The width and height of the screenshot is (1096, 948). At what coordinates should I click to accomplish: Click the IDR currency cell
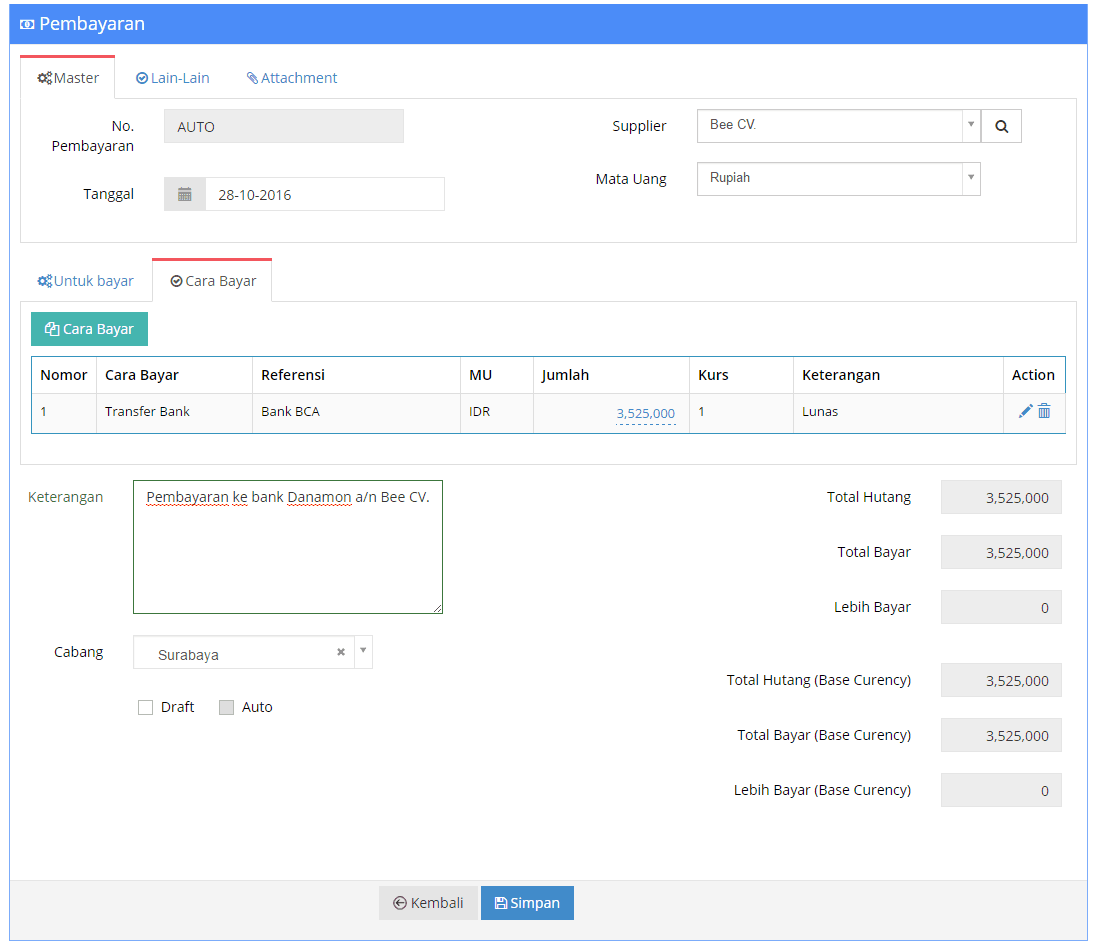click(x=496, y=412)
